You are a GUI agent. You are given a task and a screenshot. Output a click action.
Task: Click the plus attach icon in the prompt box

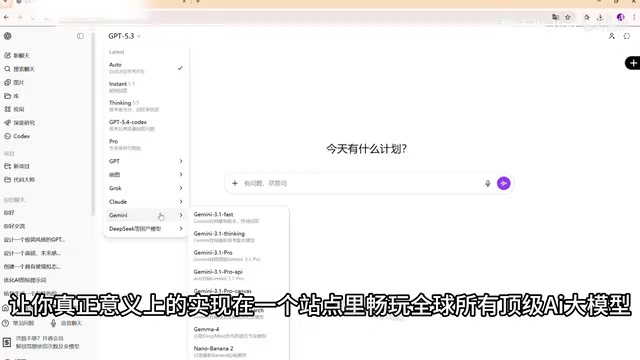(235, 183)
